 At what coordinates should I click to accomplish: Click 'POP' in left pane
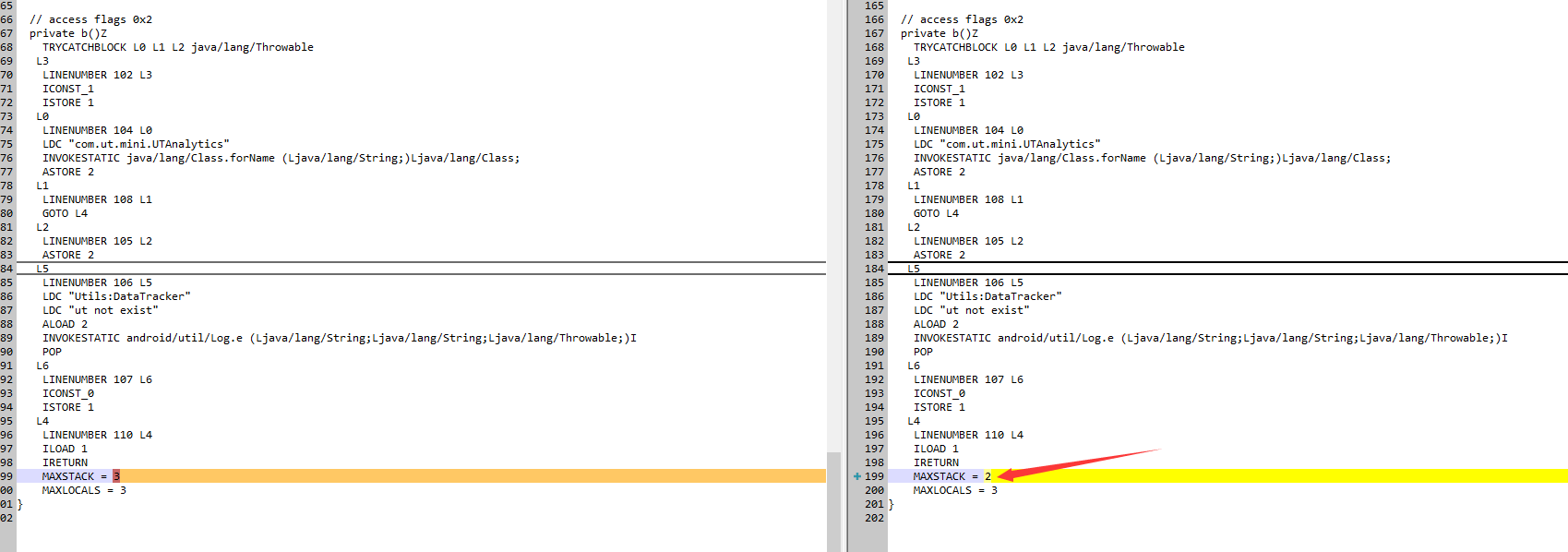(52, 352)
